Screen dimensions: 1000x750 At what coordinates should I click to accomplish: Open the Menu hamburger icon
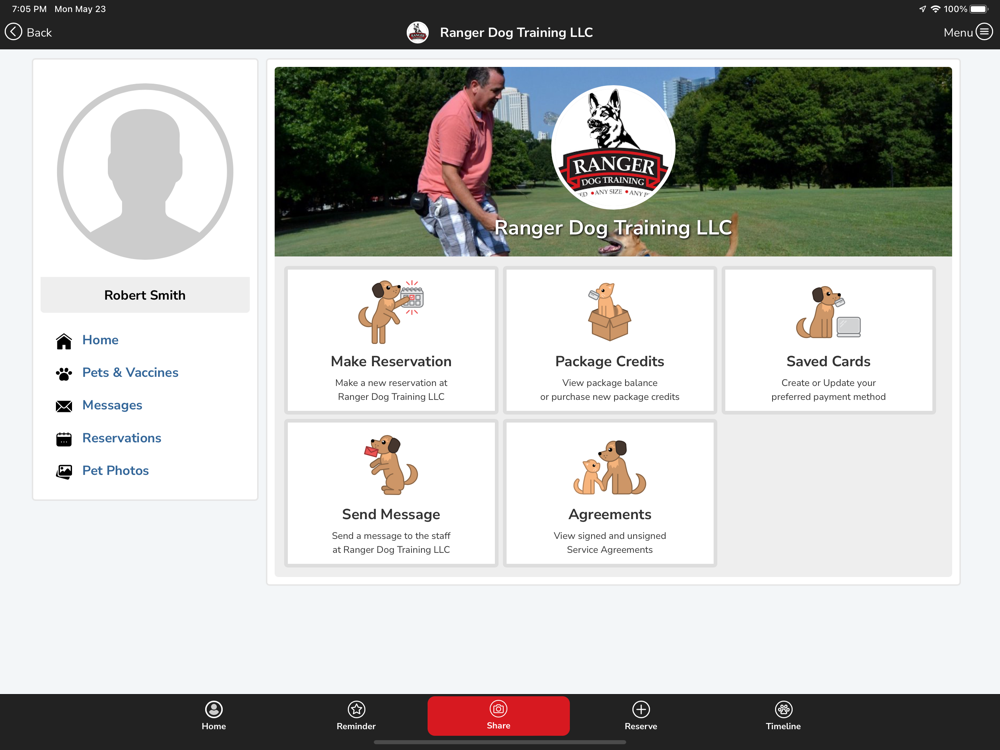pos(985,32)
